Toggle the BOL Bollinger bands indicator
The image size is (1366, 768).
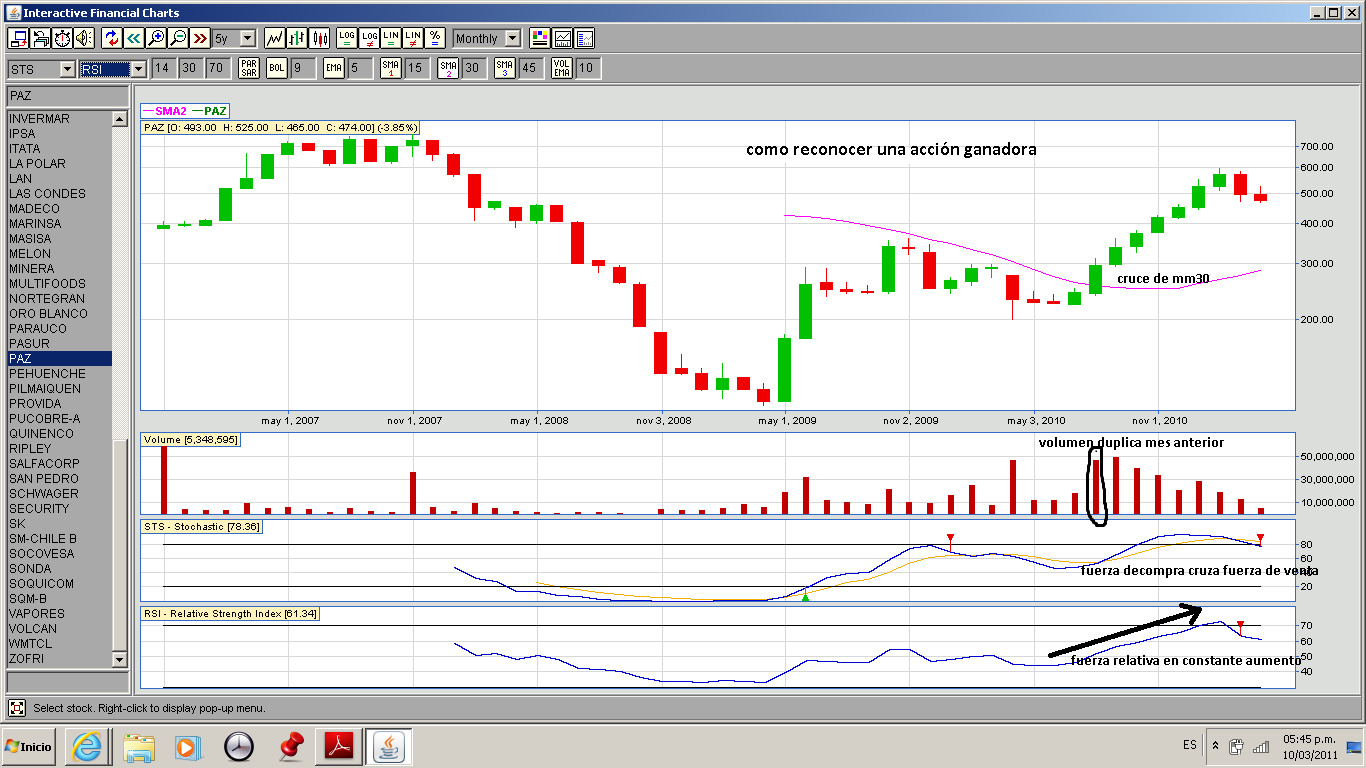pos(276,68)
